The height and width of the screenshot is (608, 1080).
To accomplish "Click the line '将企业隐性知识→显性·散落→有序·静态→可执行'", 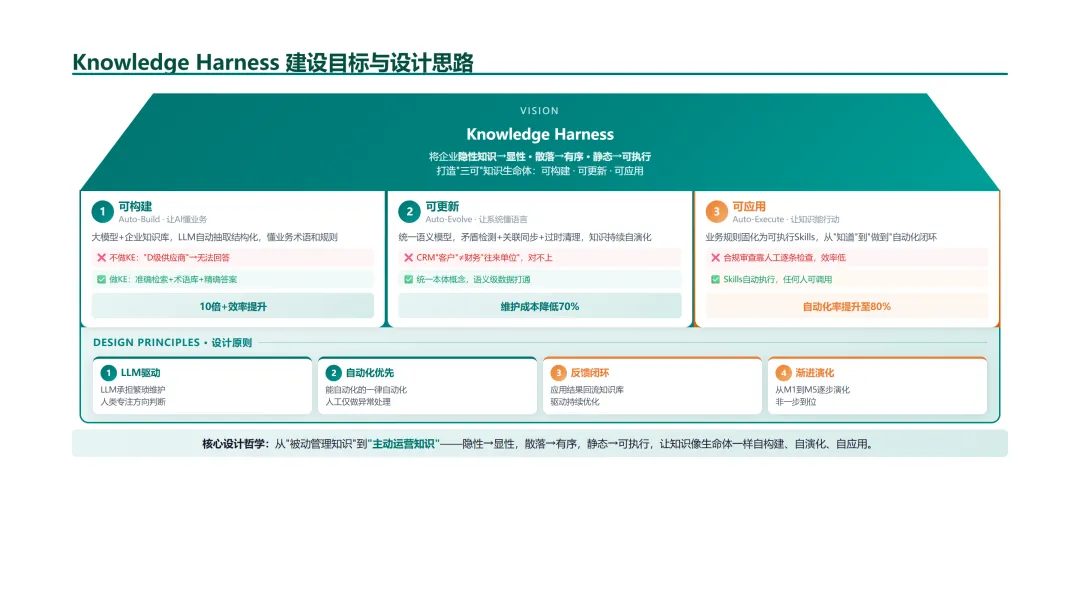I will click(540, 157).
